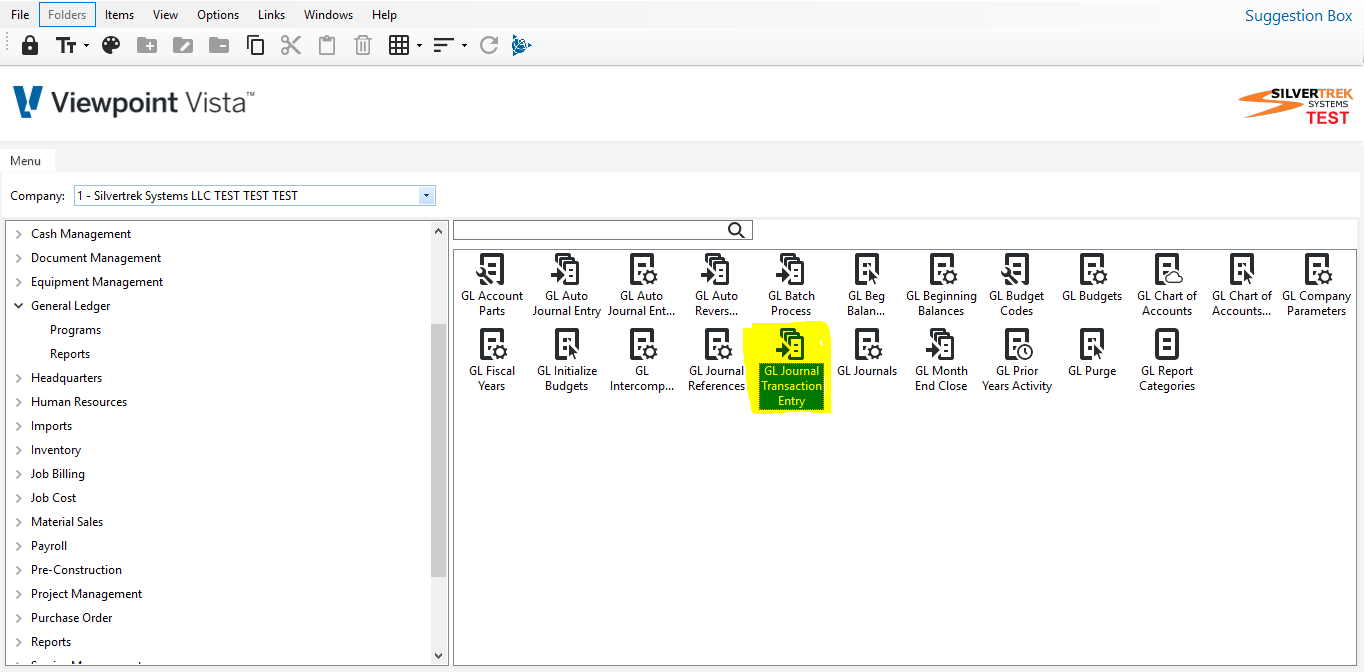
Task: Click the add new folder icon
Action: click(x=147, y=45)
